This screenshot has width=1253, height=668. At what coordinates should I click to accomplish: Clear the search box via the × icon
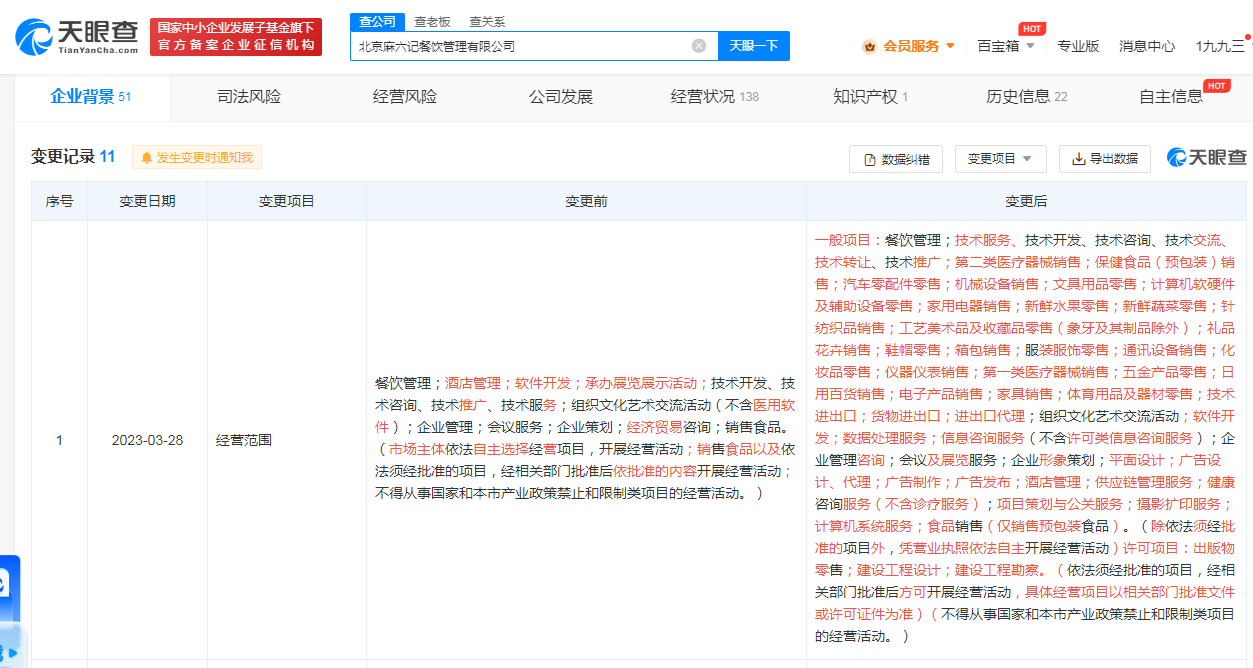pos(698,45)
